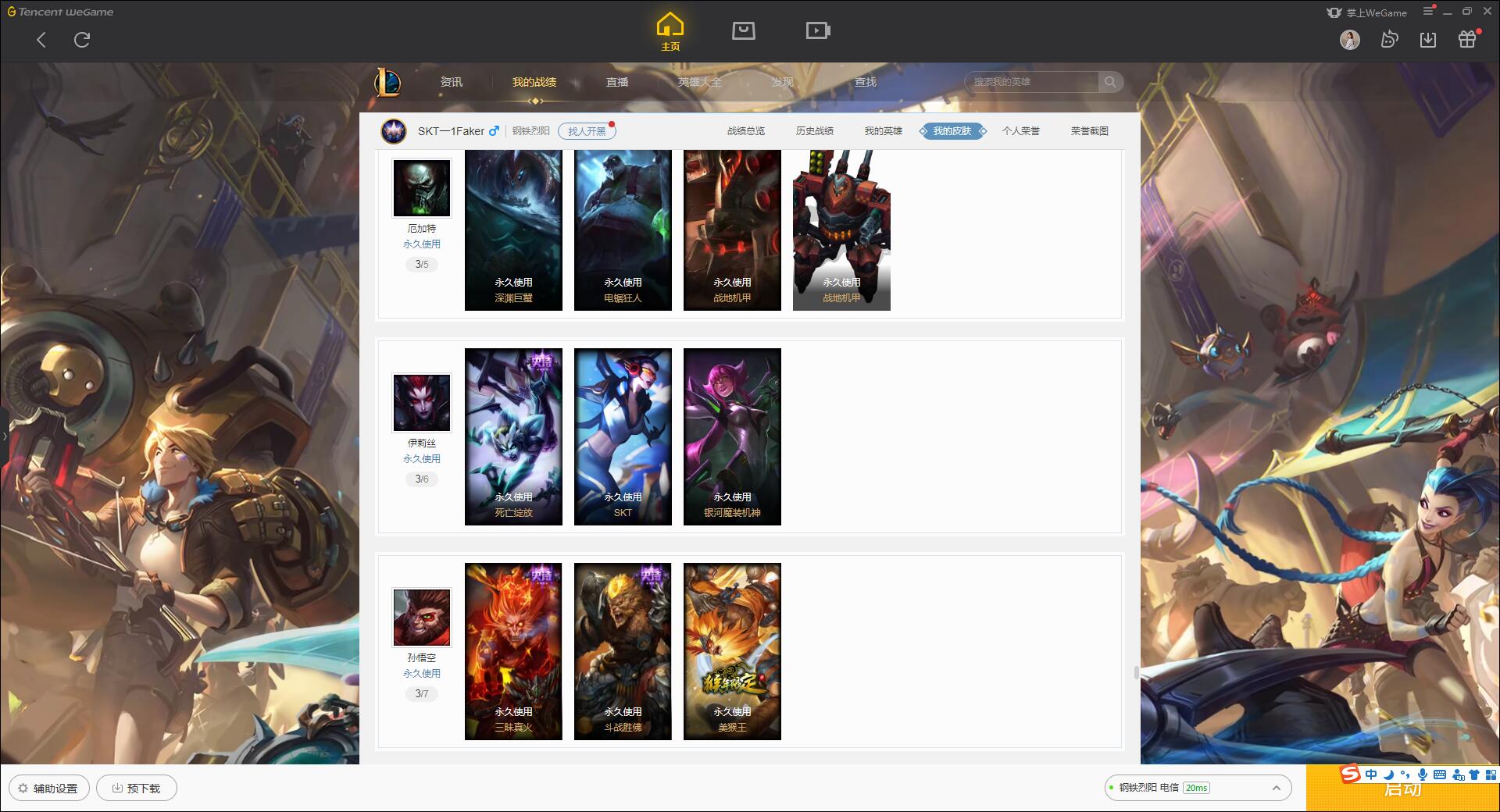Toggle Sogou 中 Chinese/English mode

click(x=1371, y=775)
